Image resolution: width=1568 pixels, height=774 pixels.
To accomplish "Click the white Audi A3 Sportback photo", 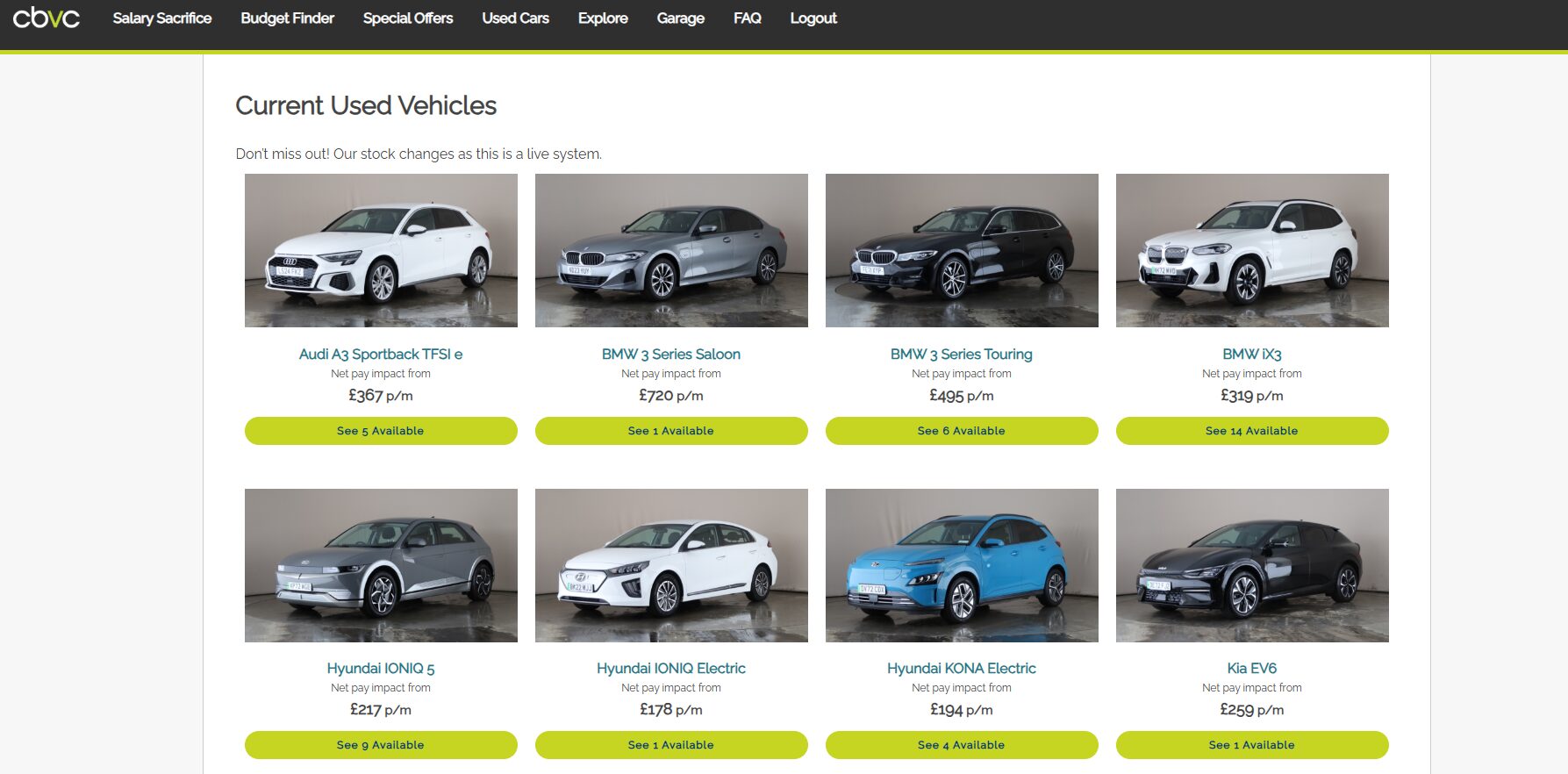I will [381, 250].
